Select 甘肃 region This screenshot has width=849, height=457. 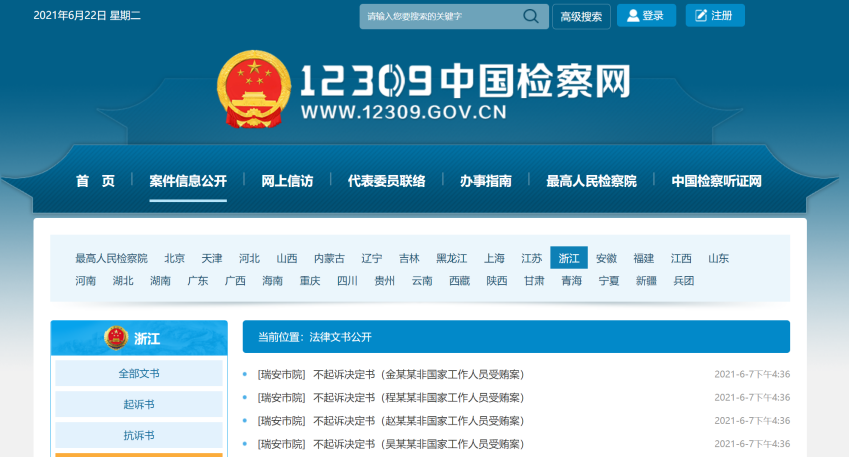(x=533, y=280)
